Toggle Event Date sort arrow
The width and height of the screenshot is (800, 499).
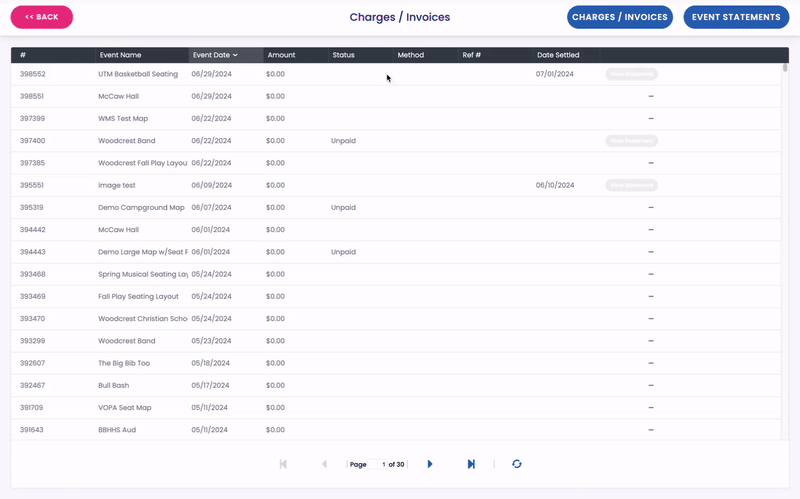pyautogui.click(x=235, y=55)
